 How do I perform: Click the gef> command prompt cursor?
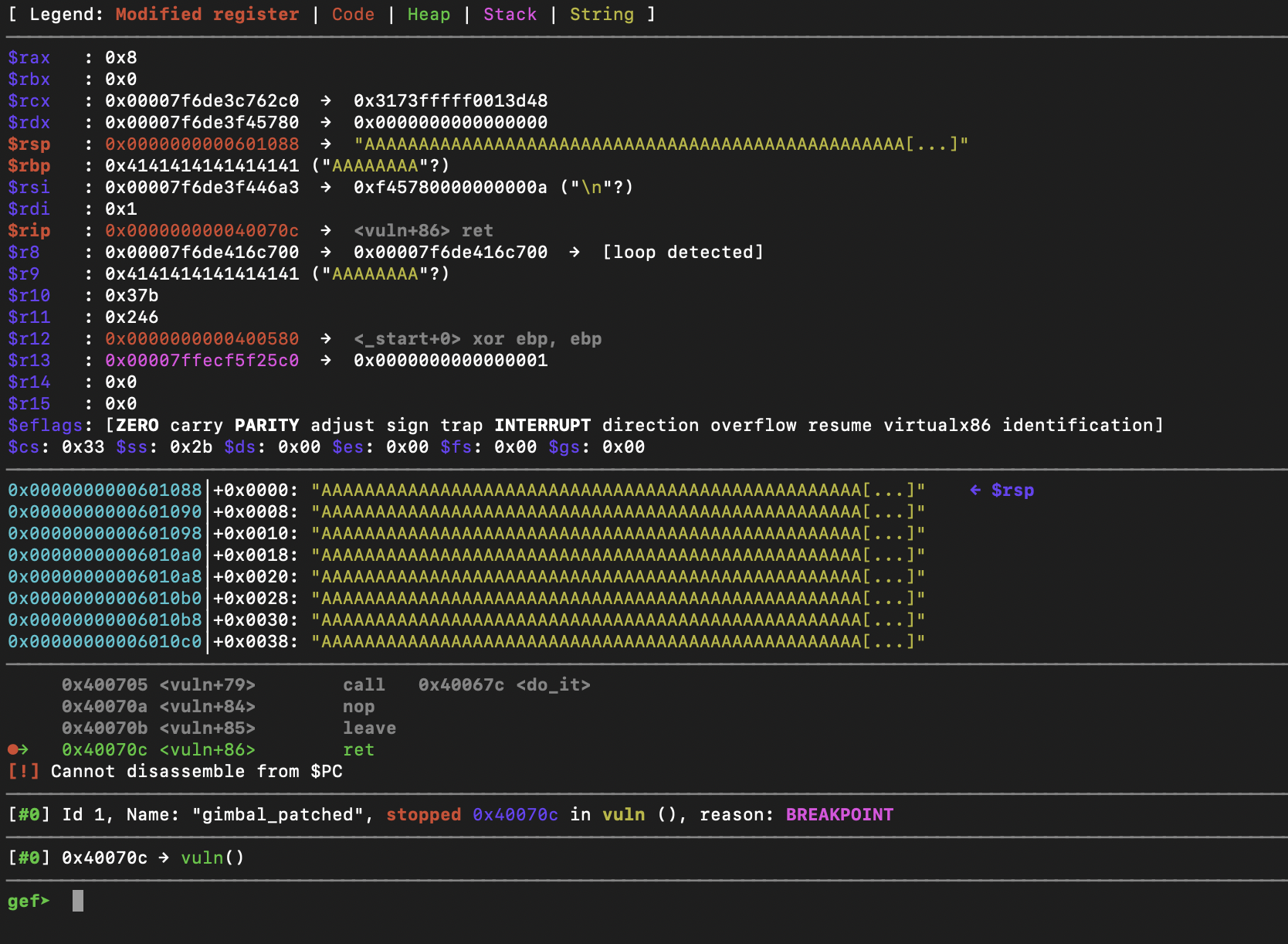pos(77,901)
